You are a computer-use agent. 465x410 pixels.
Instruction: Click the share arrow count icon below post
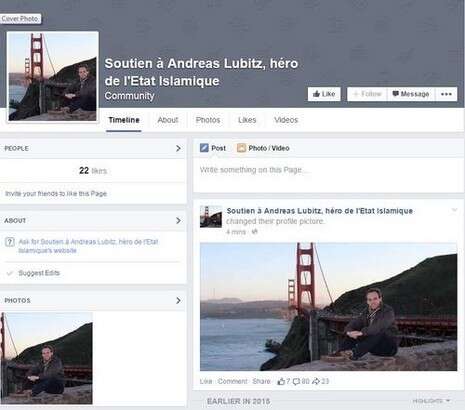point(316,381)
